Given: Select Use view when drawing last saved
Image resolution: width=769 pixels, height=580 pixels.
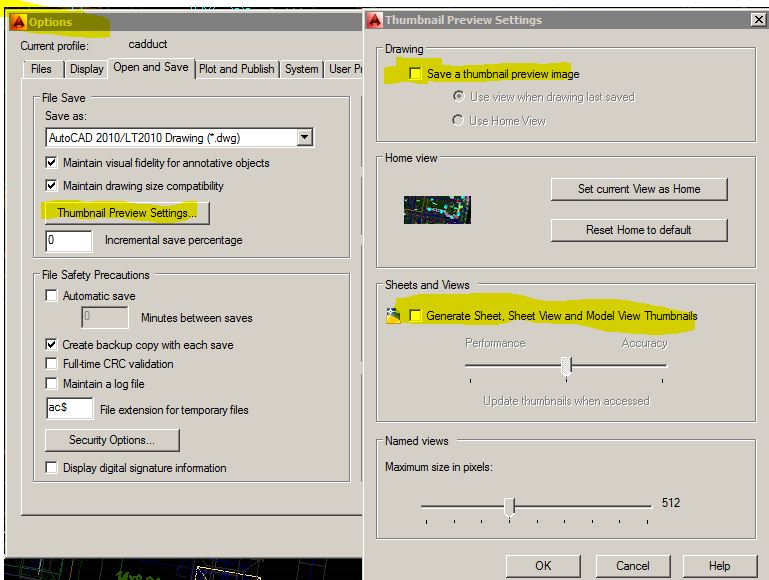Looking at the screenshot, I should click(x=458, y=96).
